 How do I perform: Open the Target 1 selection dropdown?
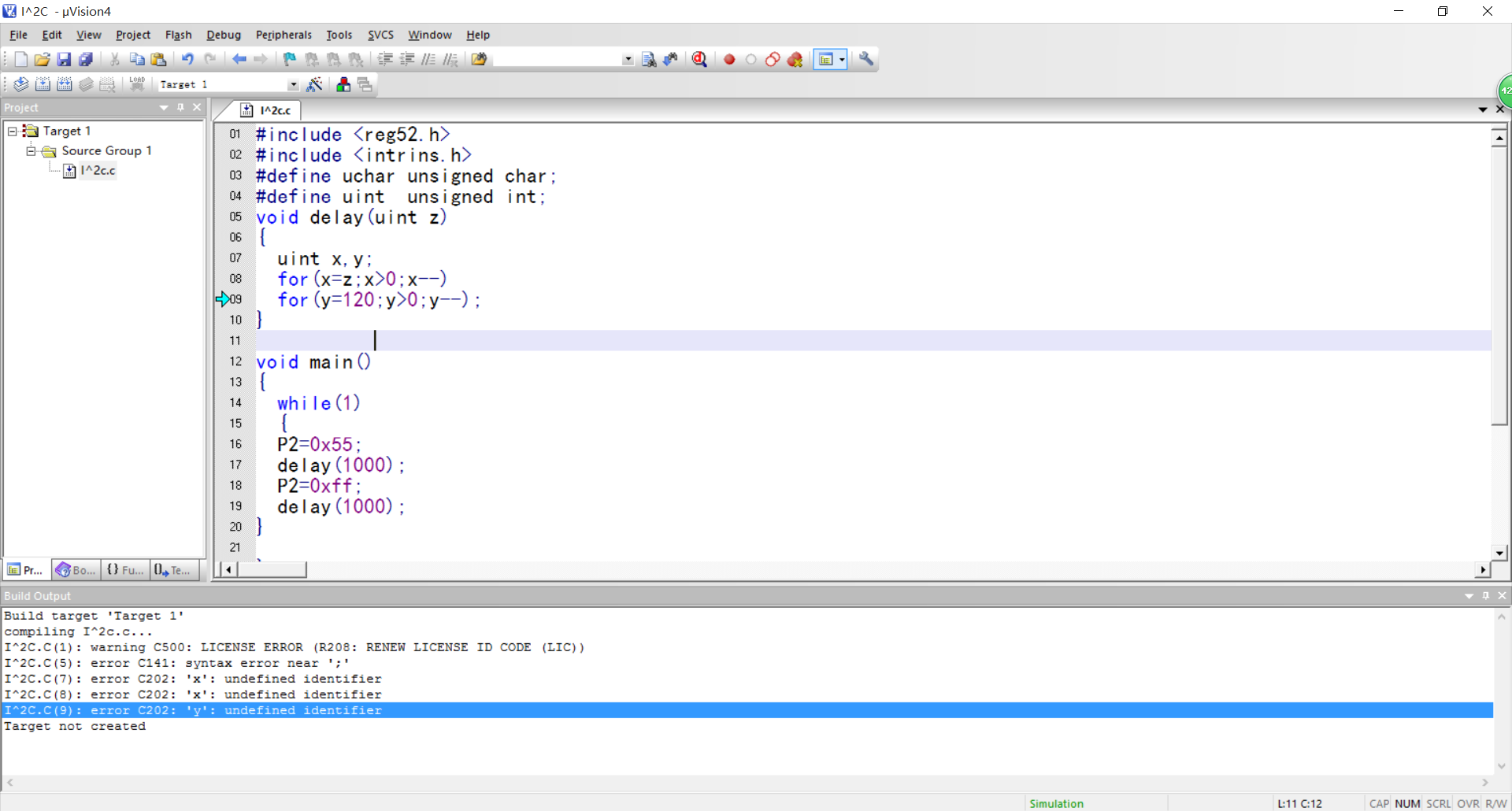(x=293, y=84)
